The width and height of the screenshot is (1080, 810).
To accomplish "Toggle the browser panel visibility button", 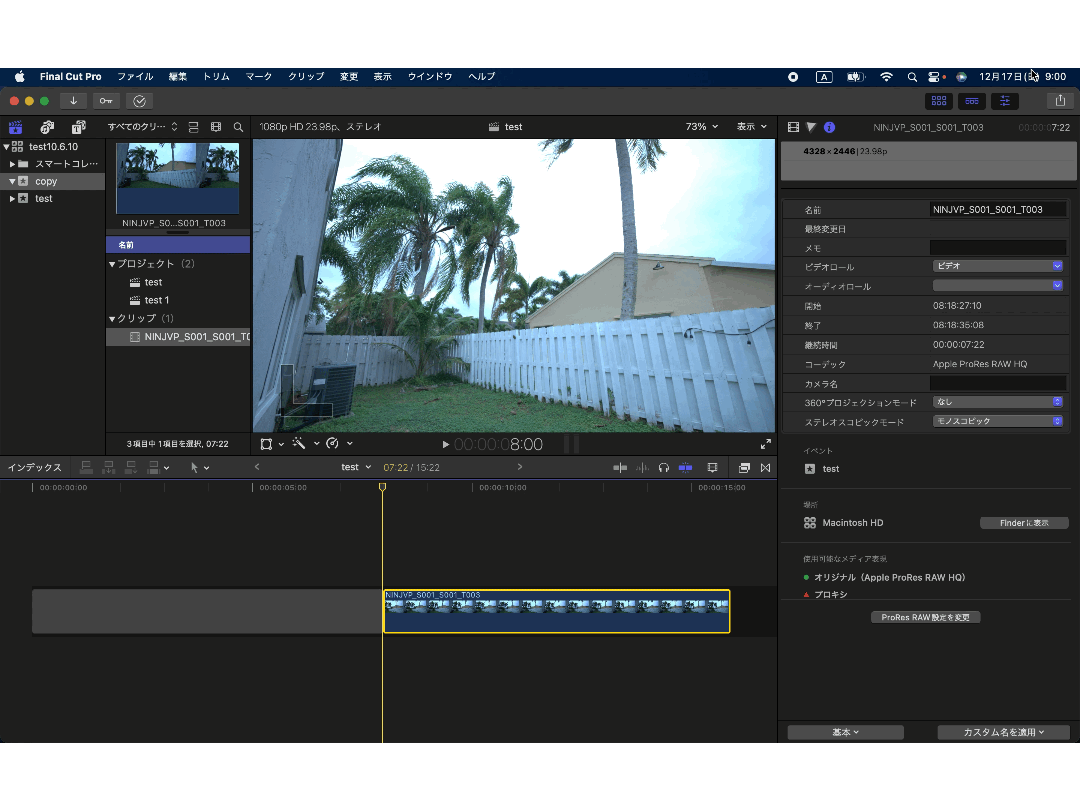I will pos(938,101).
